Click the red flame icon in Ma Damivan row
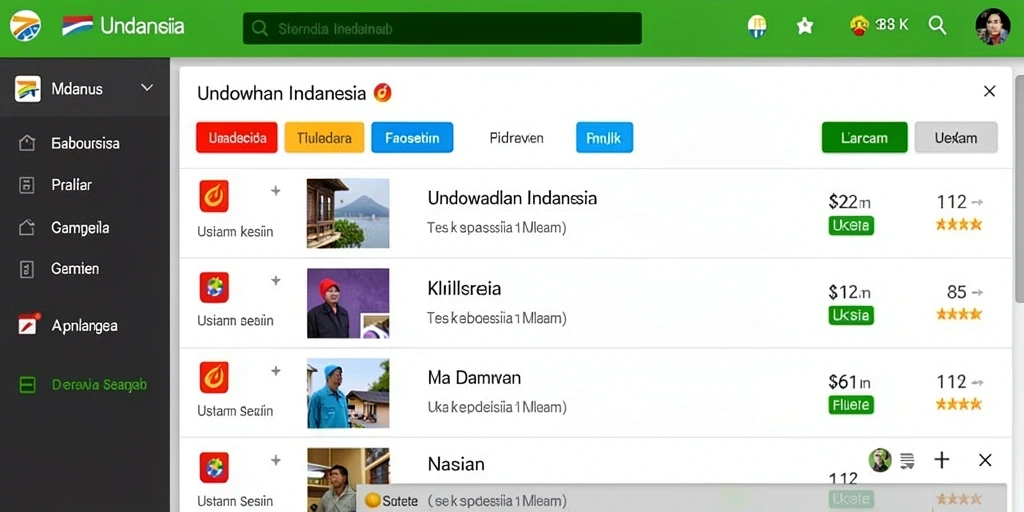 (x=214, y=377)
